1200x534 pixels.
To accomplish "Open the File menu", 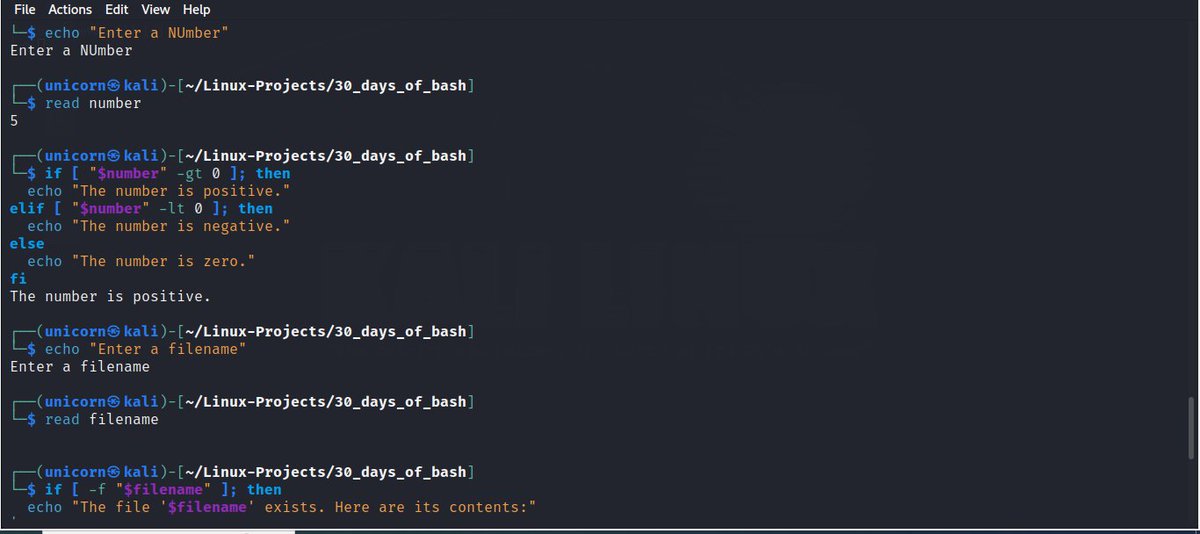I will pos(24,9).
